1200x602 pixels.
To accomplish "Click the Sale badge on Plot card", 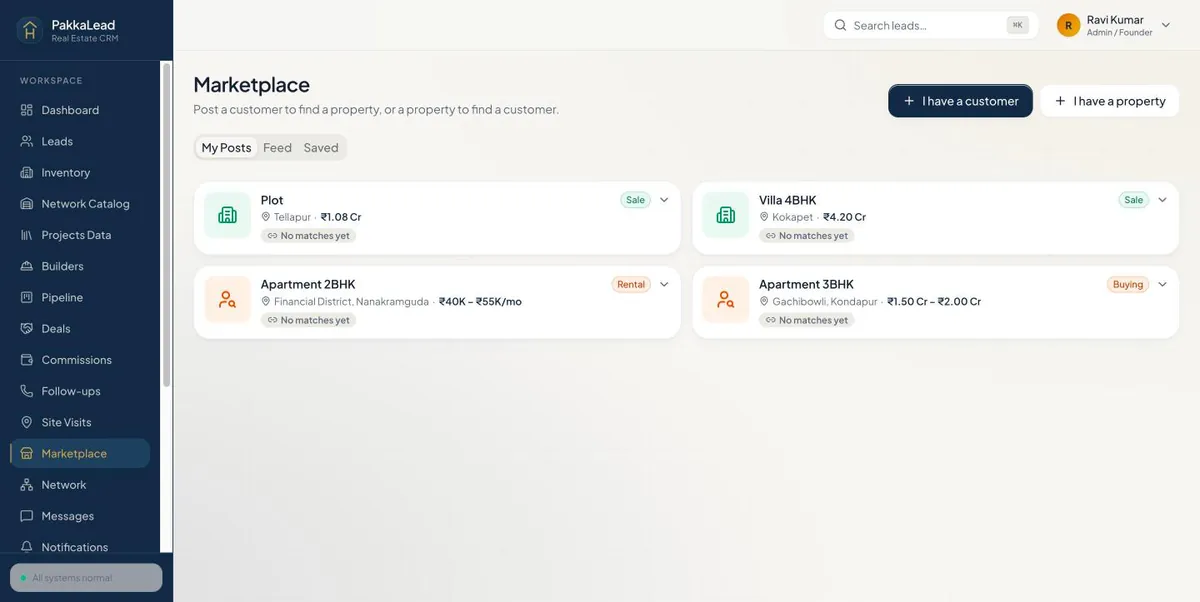I will (635, 200).
